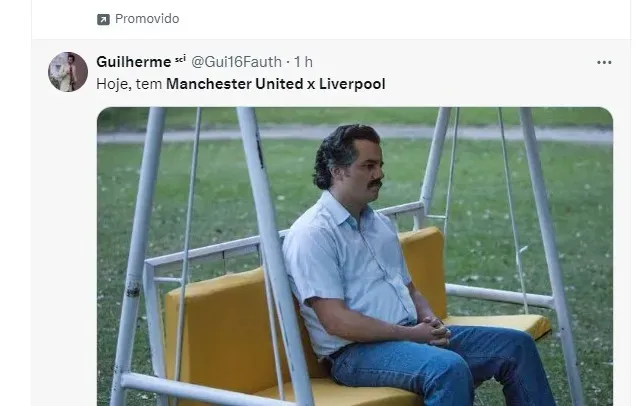Screen dimensions: 638x406
Task: Open the @Gui16Fauth handle link
Action: pyautogui.click(x=236, y=62)
